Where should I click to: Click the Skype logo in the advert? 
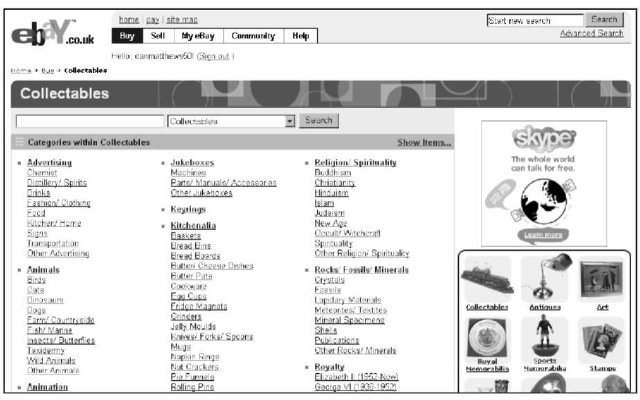tap(544, 138)
